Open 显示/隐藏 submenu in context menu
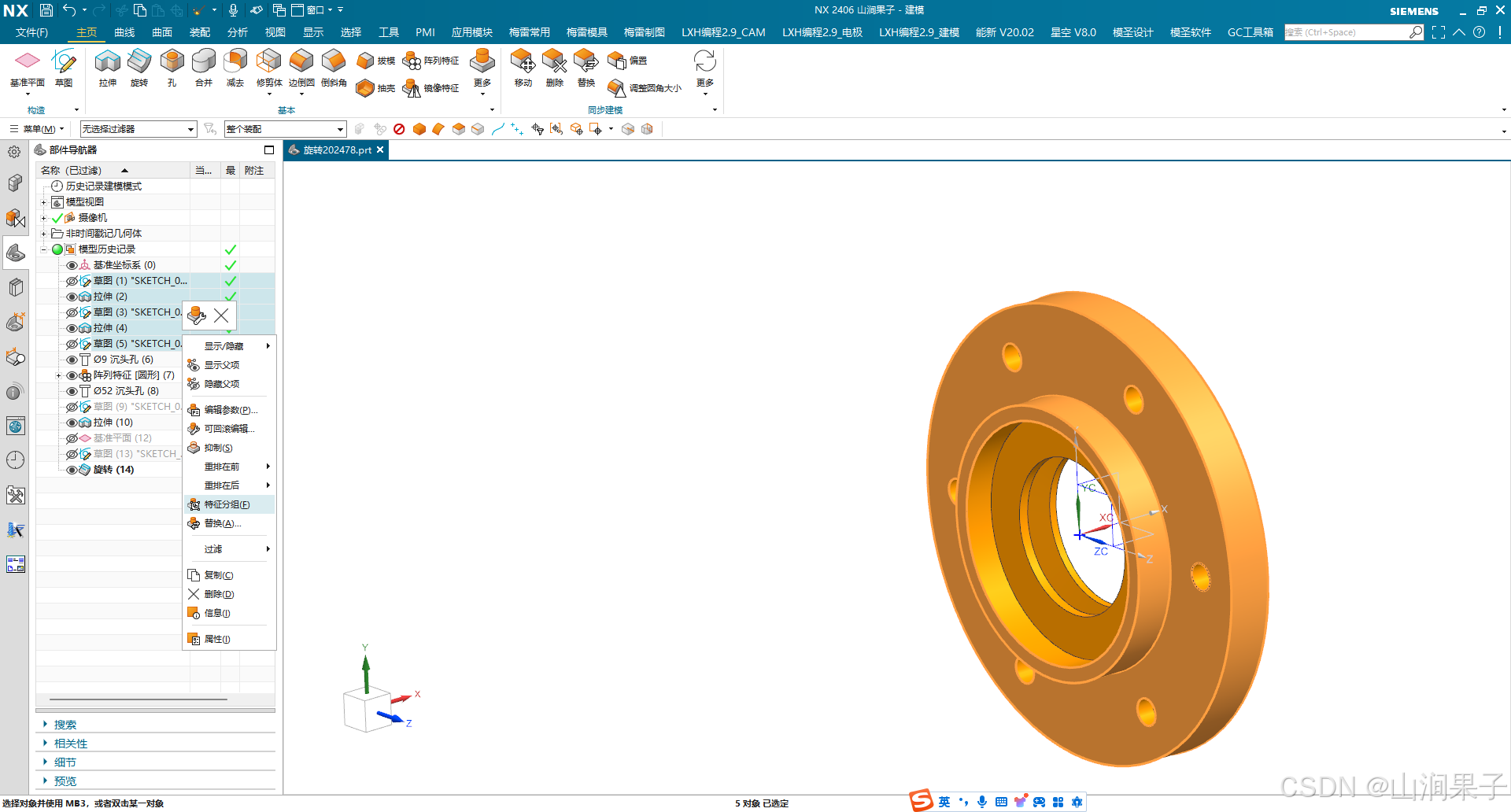The width and height of the screenshot is (1511, 812). coord(229,346)
